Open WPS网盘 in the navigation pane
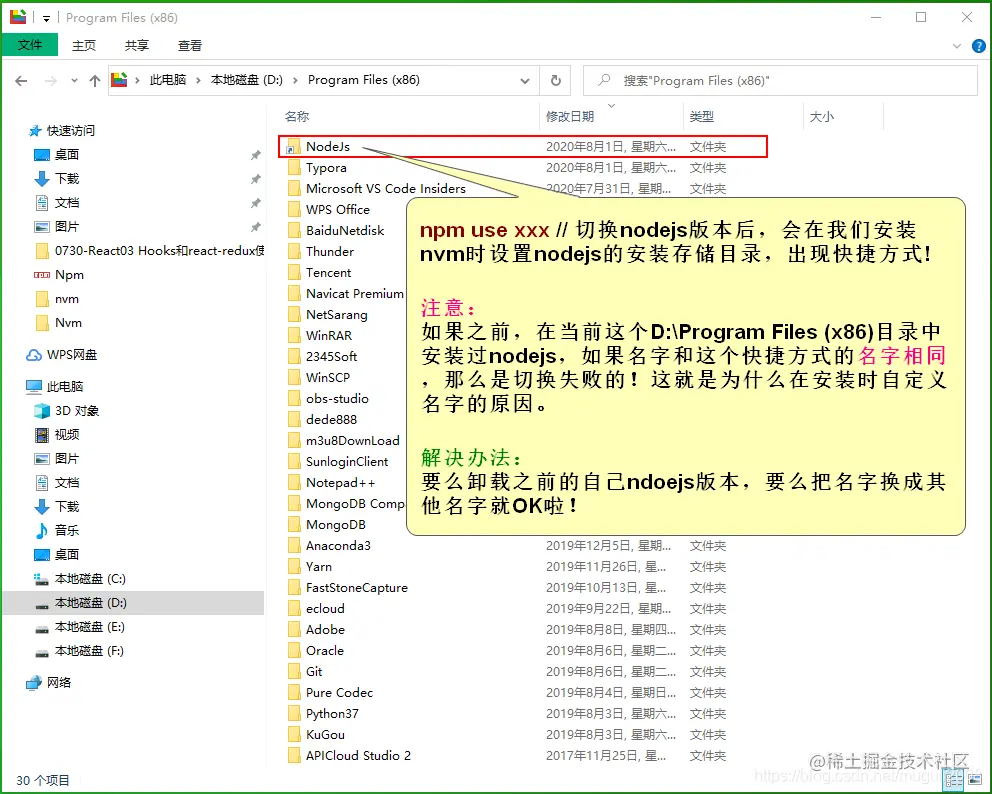The height and width of the screenshot is (794, 992). 61,355
